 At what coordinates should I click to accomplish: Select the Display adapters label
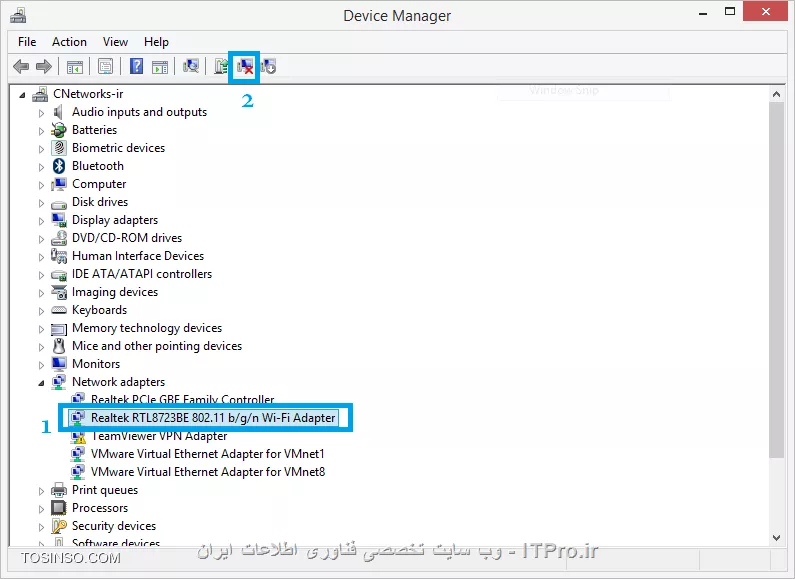(115, 220)
